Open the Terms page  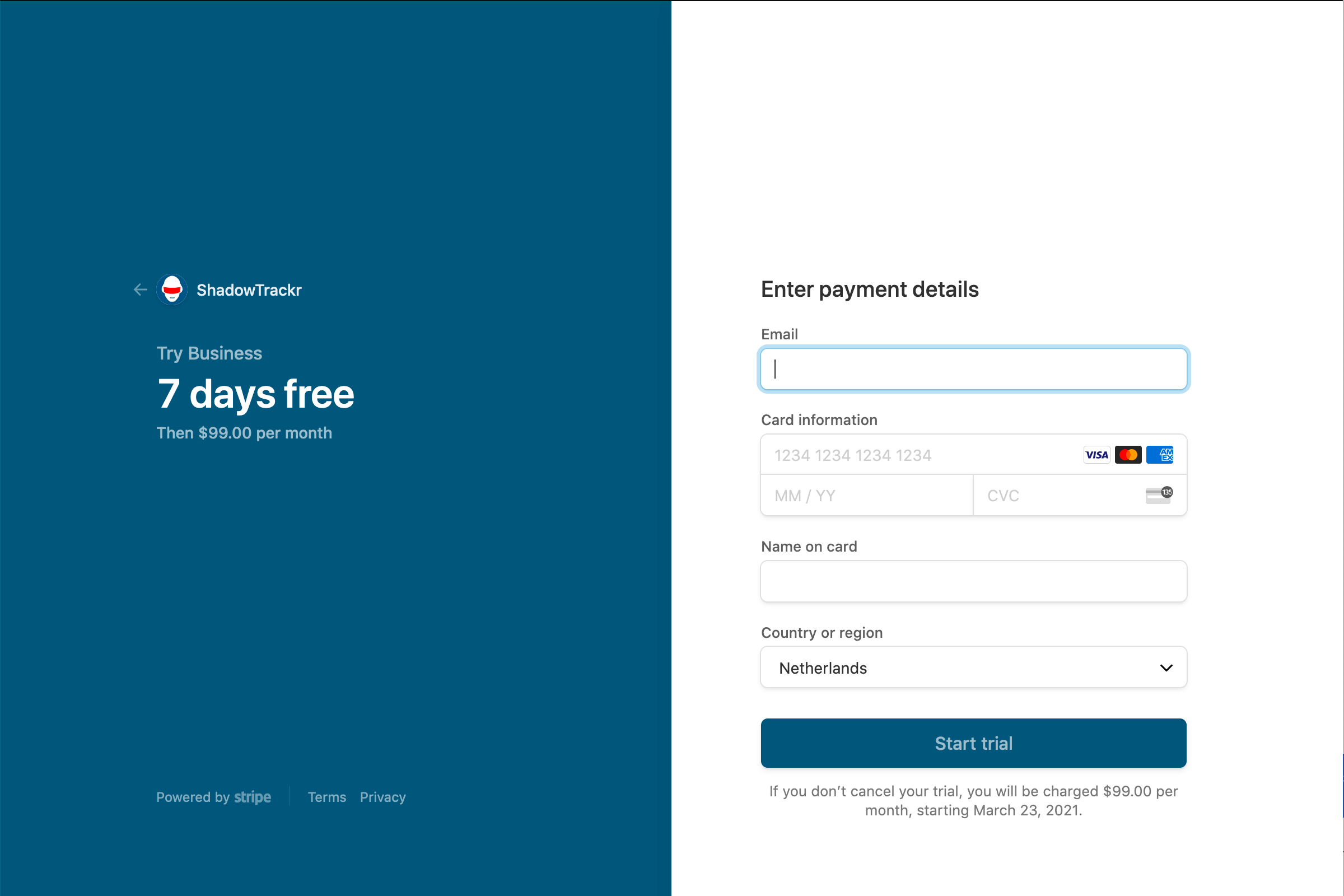tap(326, 797)
